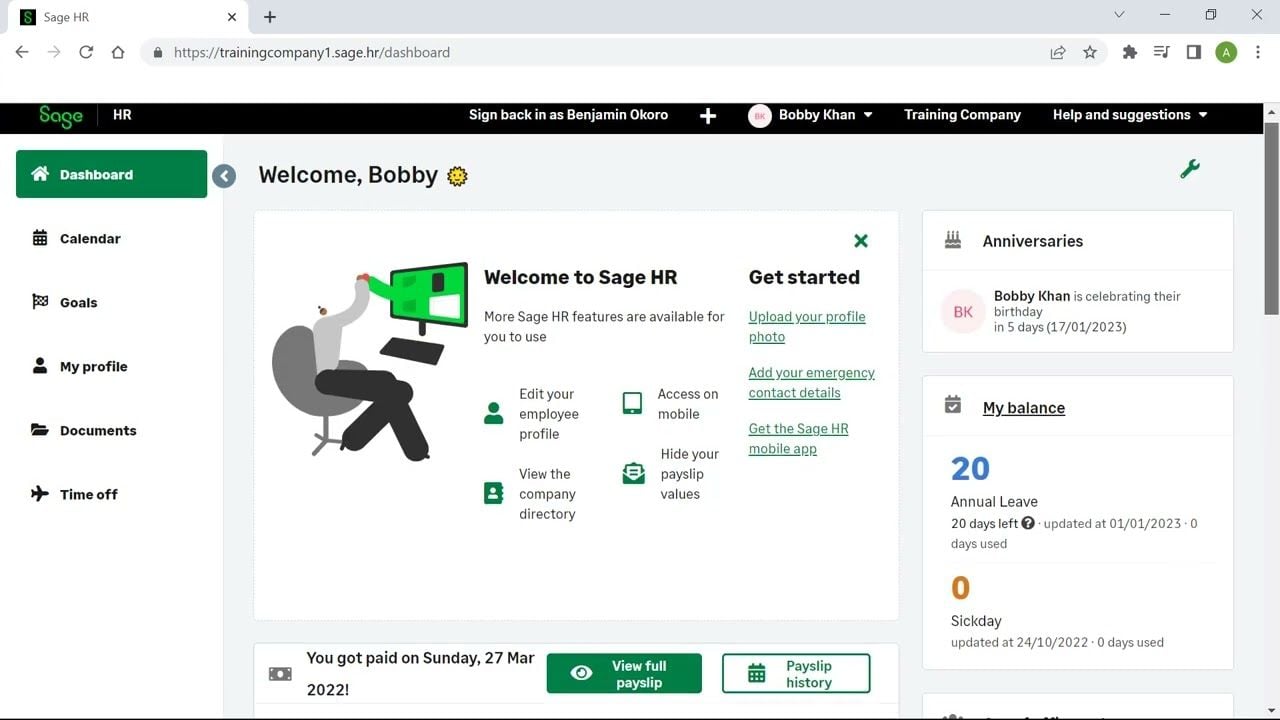Click the Hide your payslip values text

pos(689,474)
